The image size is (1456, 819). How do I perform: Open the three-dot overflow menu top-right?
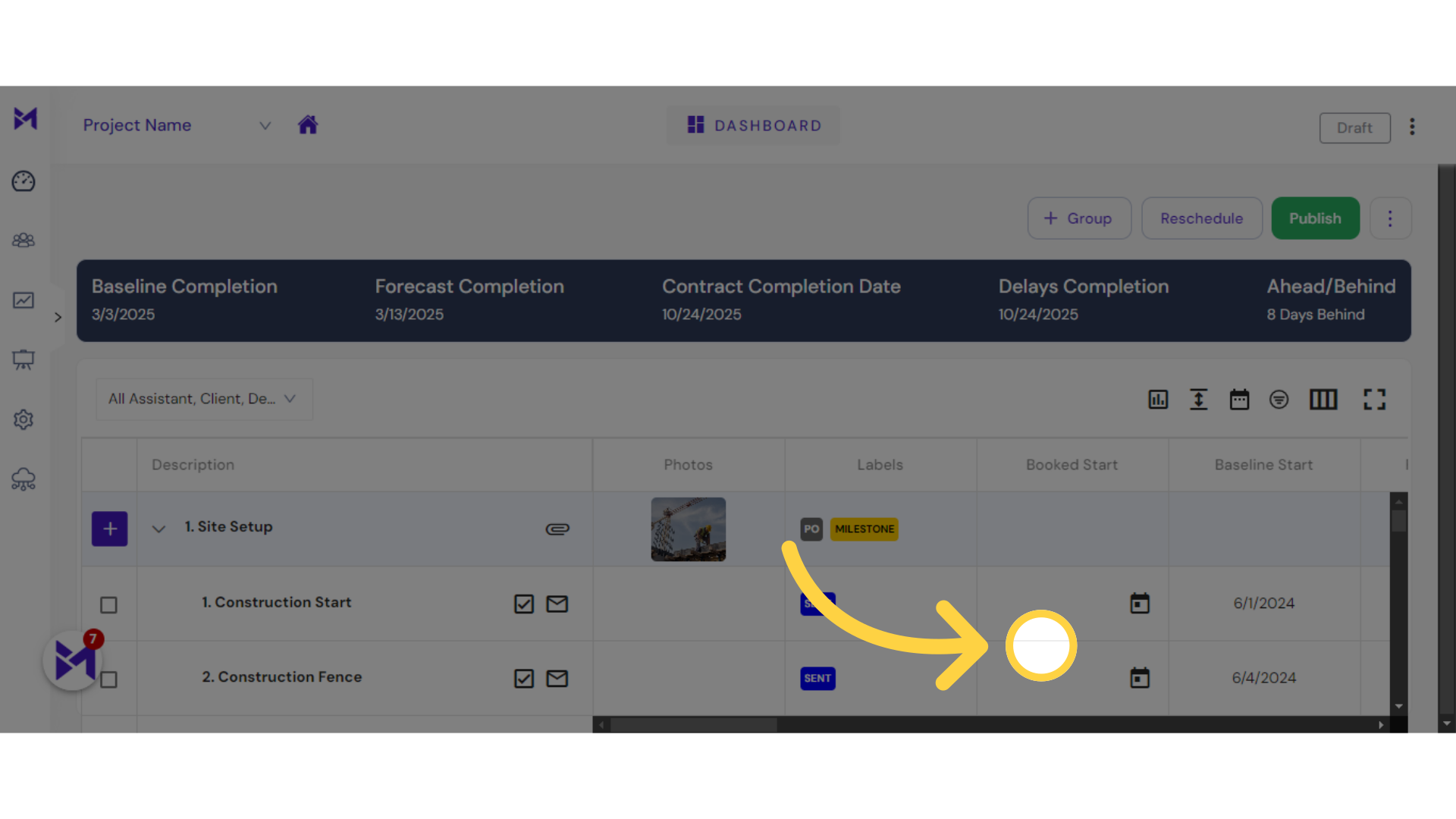[1413, 127]
